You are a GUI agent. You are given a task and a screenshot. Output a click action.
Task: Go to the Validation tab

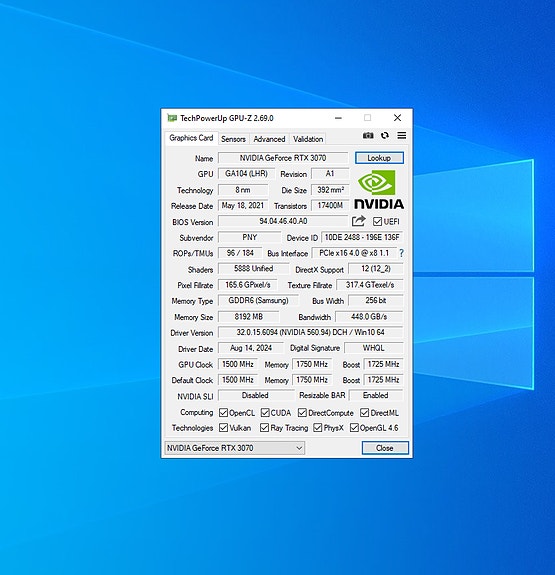point(308,139)
